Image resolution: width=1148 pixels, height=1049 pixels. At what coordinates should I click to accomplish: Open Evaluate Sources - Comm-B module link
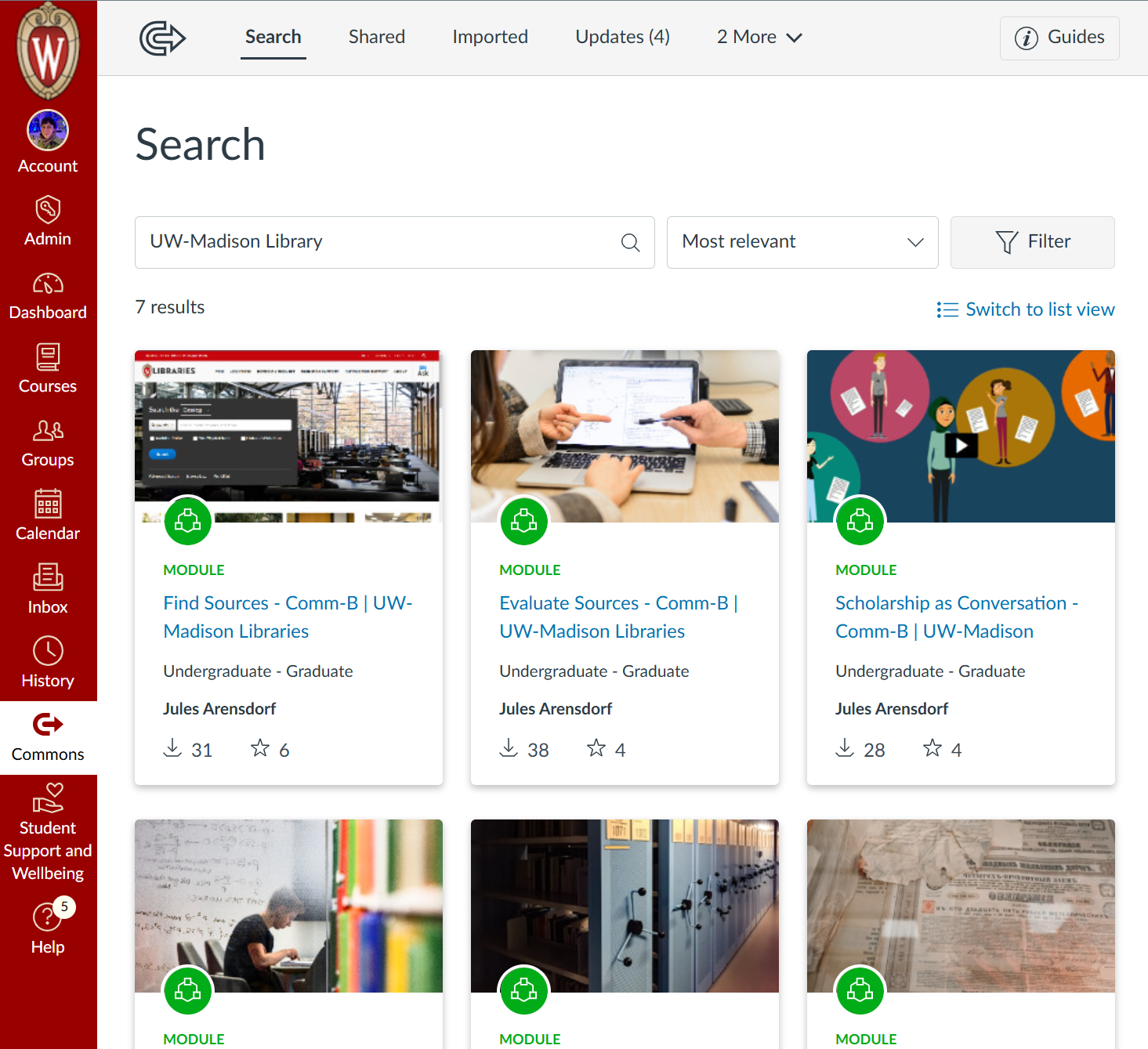(619, 617)
